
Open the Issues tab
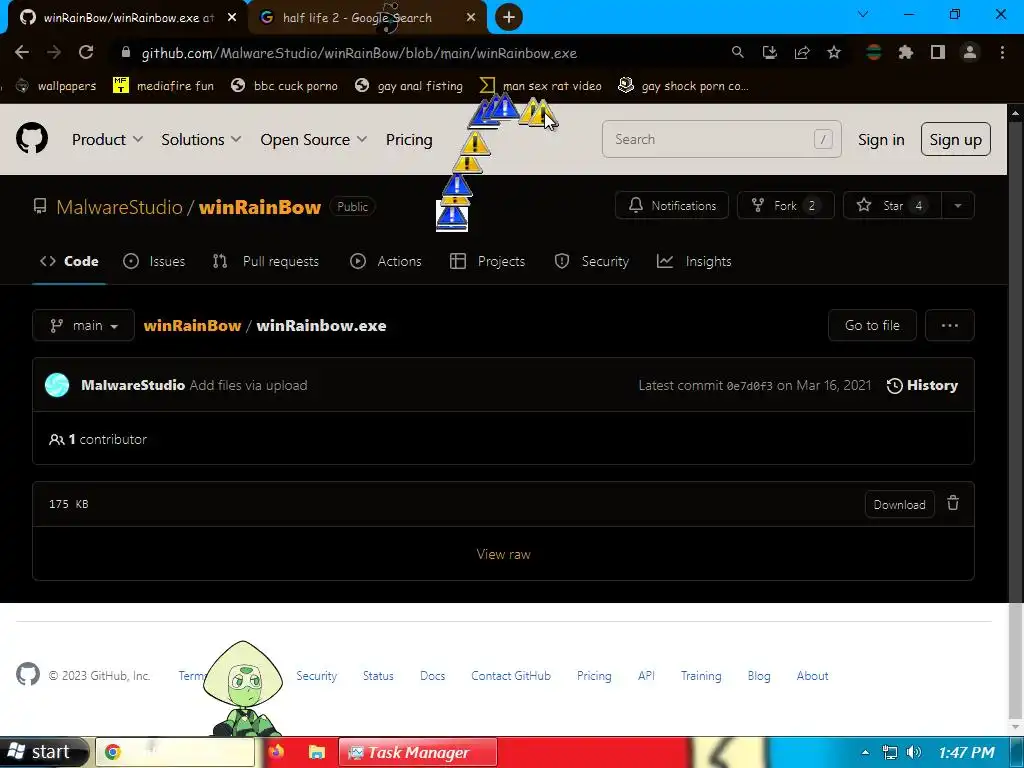tap(154, 261)
